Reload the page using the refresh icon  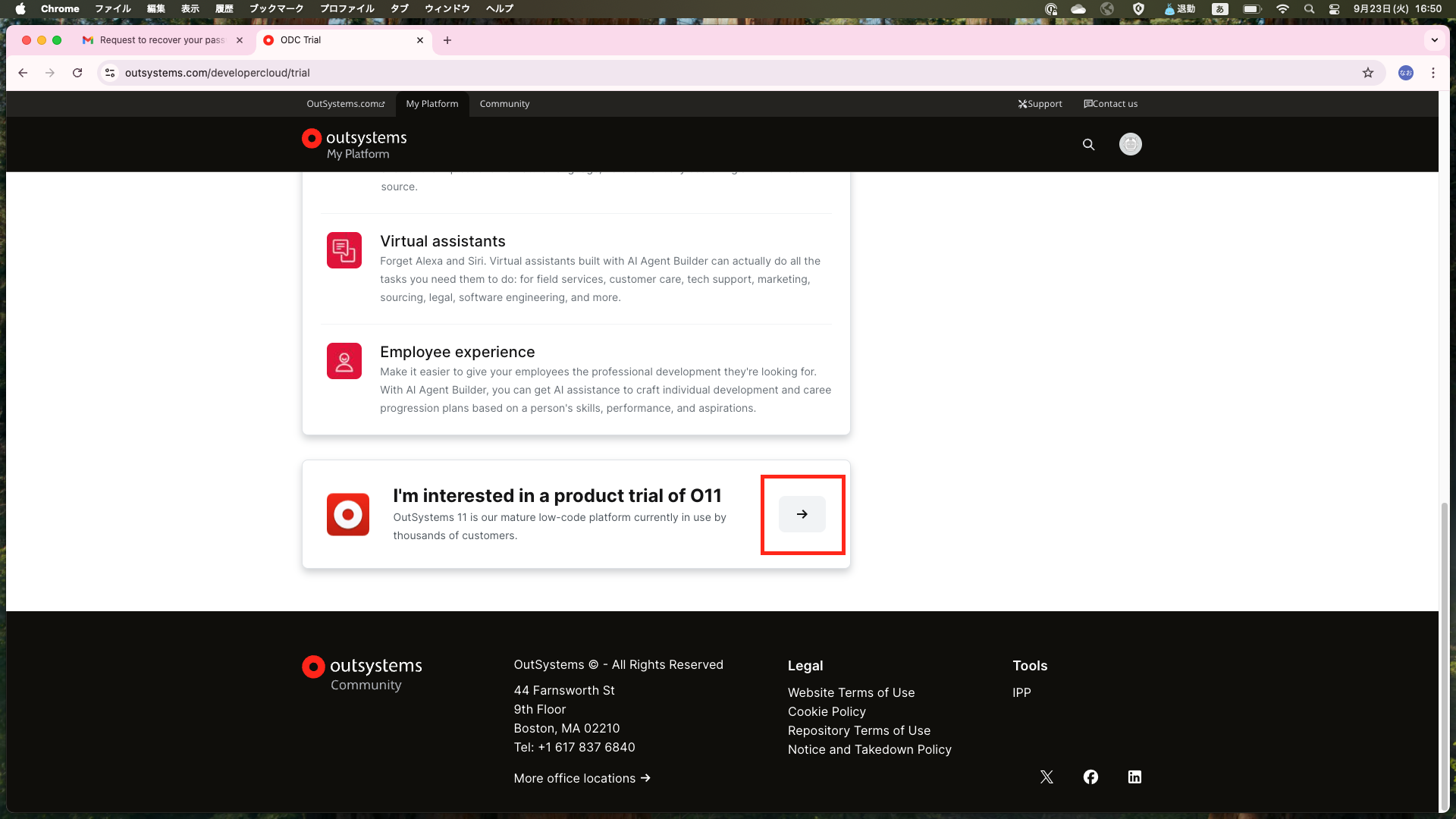77,73
